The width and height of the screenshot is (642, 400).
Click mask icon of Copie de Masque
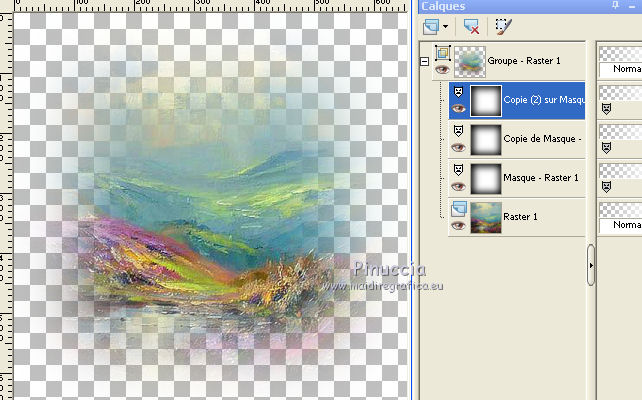point(458,131)
